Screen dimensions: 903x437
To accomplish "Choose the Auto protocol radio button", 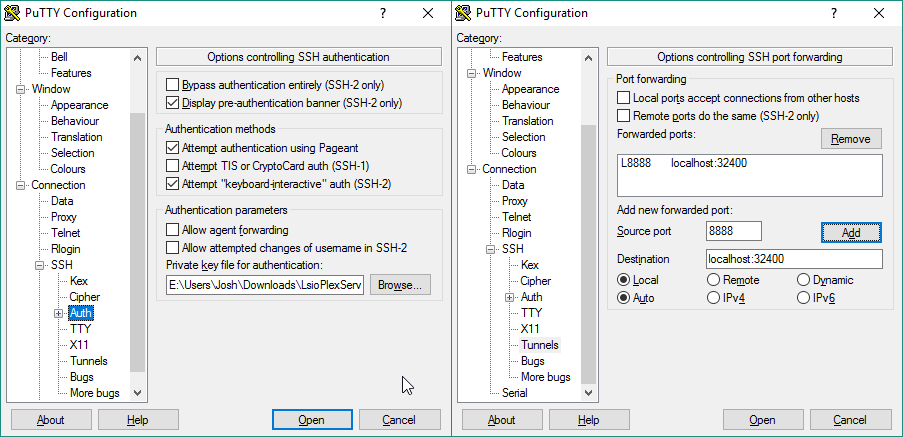I will point(623,298).
